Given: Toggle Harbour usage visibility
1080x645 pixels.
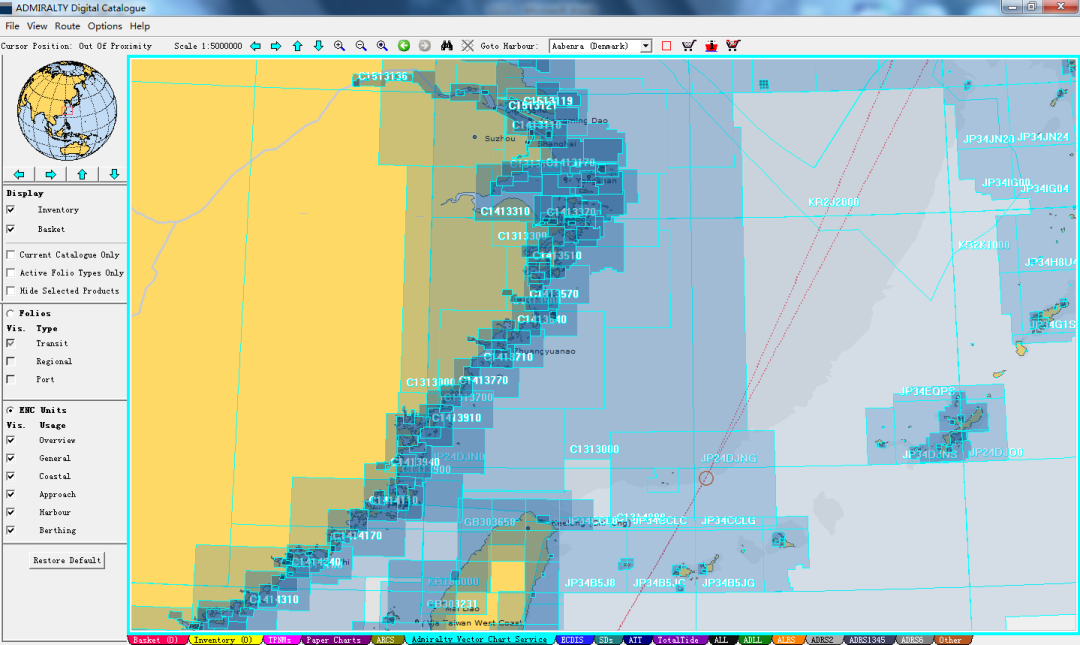Looking at the screenshot, I should (10, 512).
